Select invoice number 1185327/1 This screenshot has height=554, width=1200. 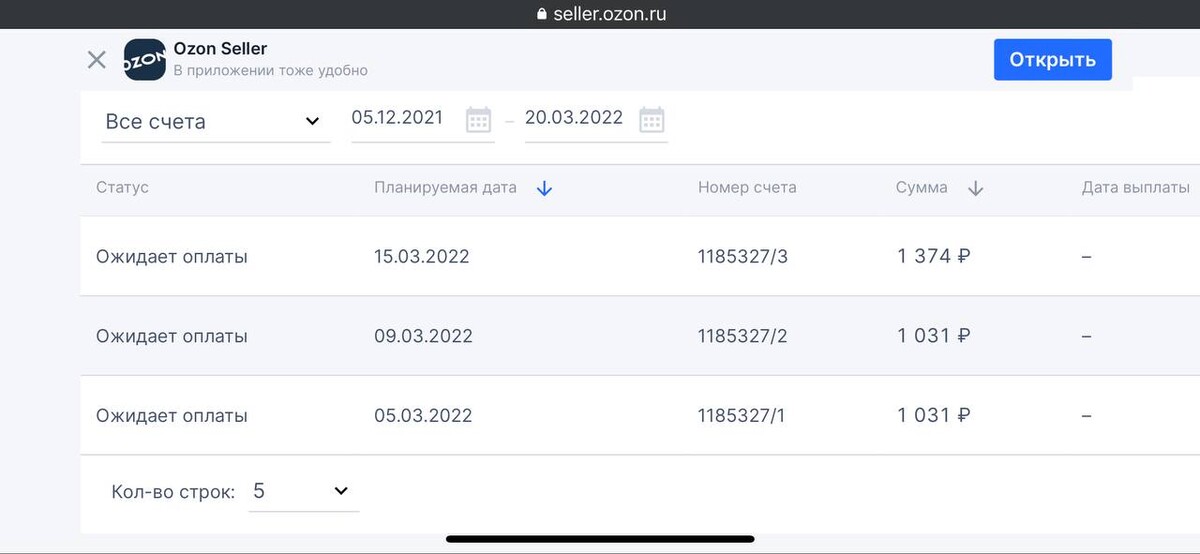click(x=741, y=415)
